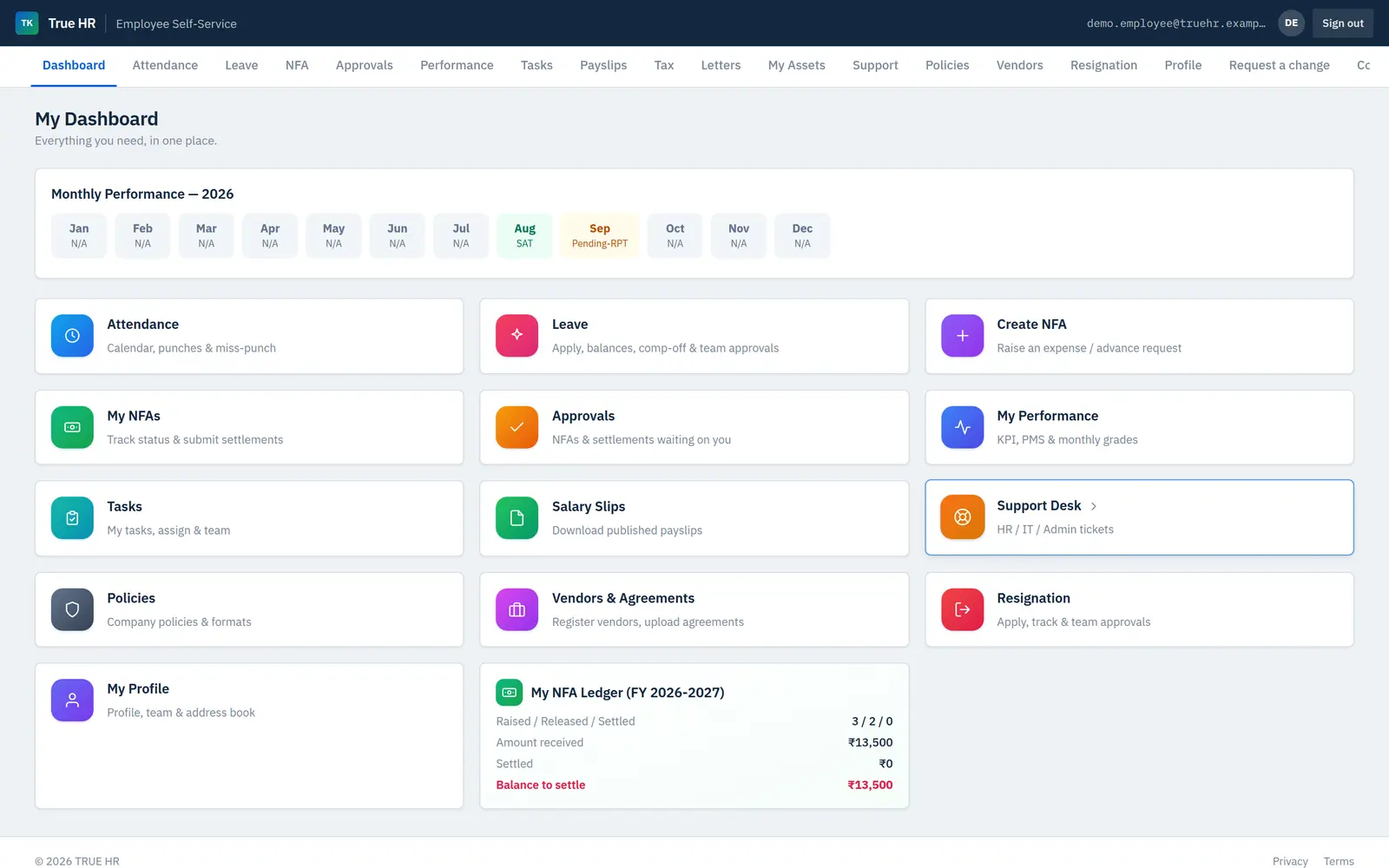Open the Performance navigation tab
The width and height of the screenshot is (1389, 868).
pos(457,66)
